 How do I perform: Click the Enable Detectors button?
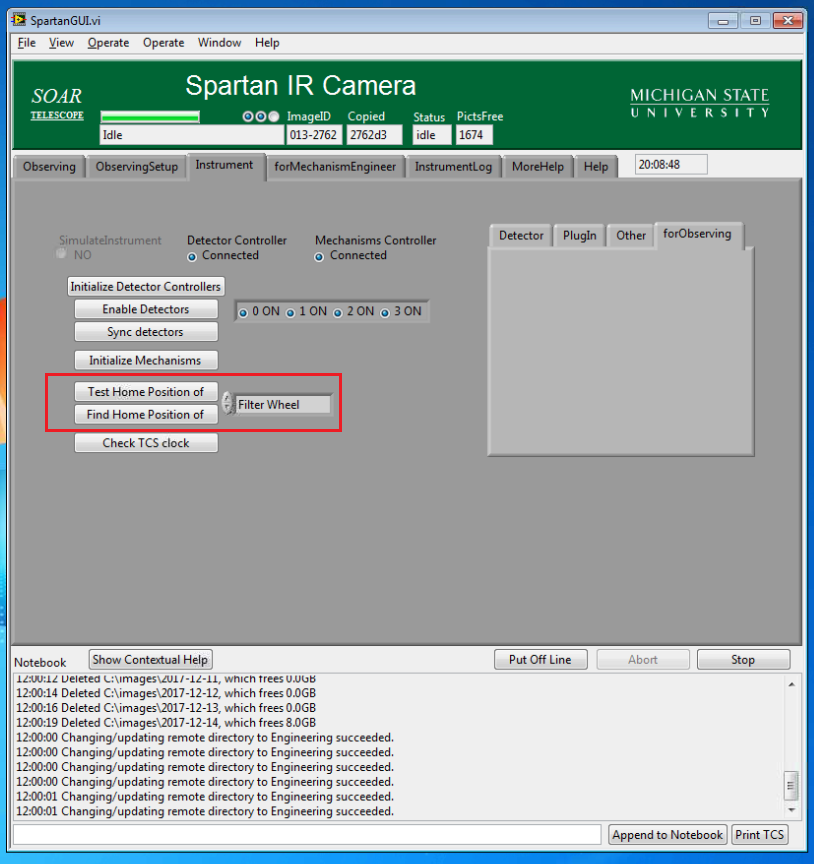tap(145, 309)
